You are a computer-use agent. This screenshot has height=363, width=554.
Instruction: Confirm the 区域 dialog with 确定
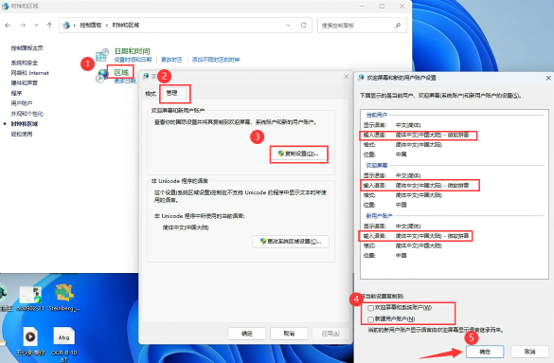(x=247, y=333)
